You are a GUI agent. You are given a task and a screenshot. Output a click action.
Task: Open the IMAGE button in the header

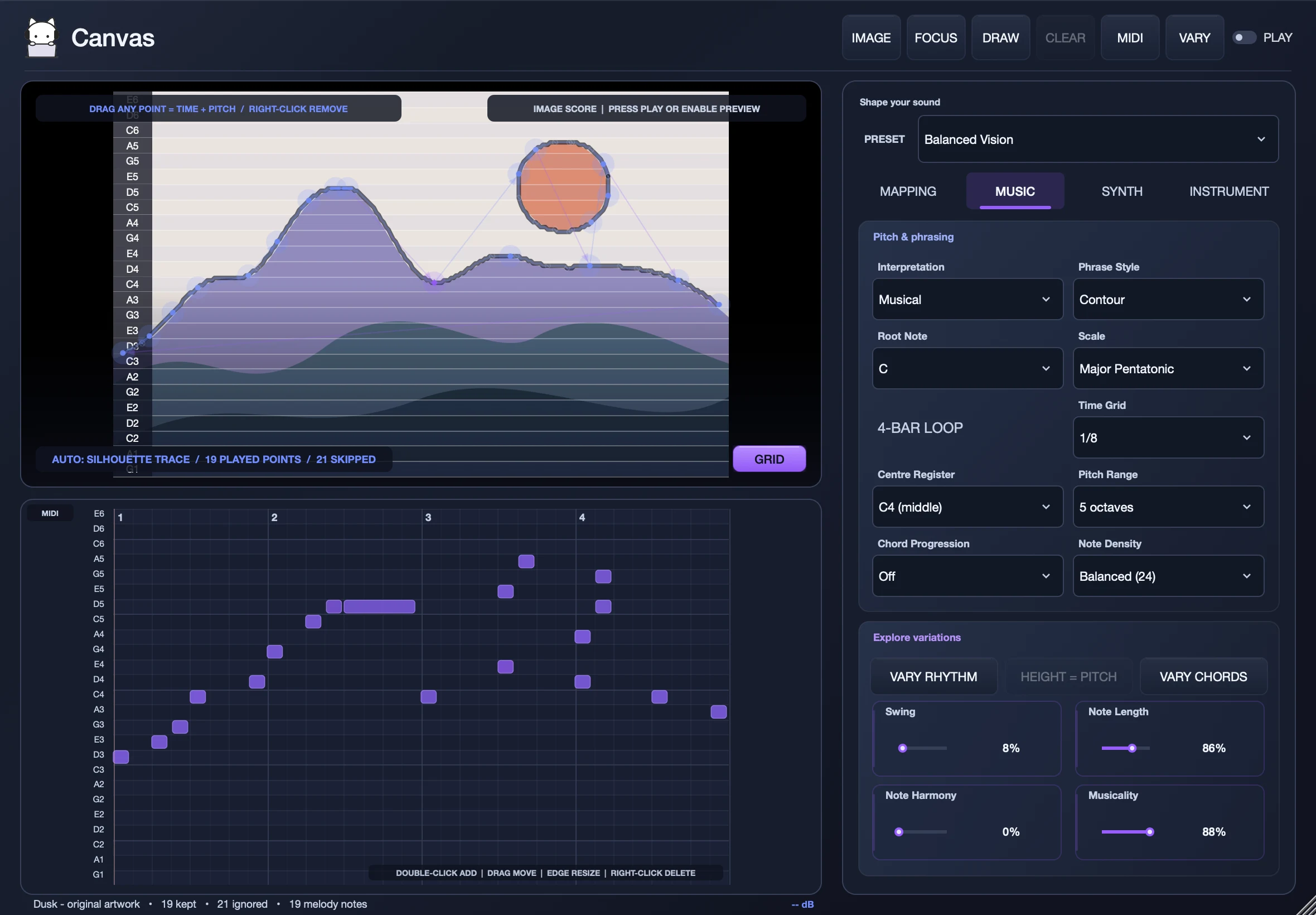click(x=871, y=38)
